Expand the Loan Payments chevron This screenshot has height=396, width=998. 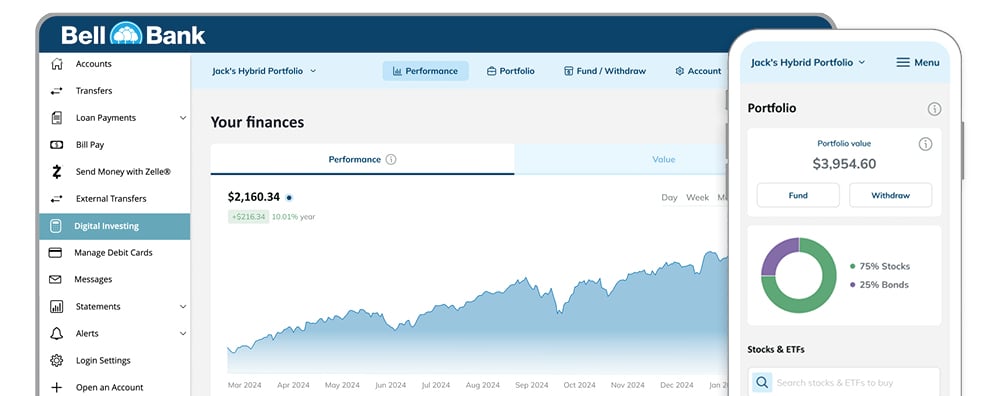(183, 118)
